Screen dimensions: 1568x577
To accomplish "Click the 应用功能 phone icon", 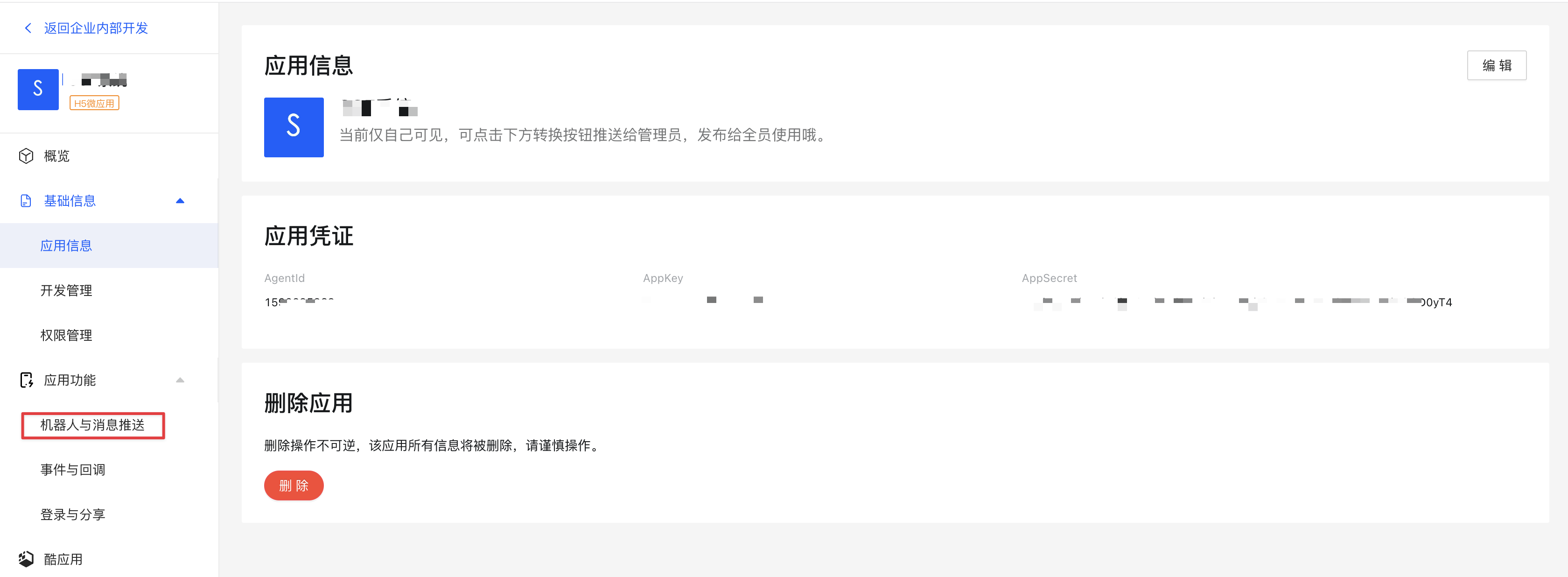I will (x=26, y=380).
